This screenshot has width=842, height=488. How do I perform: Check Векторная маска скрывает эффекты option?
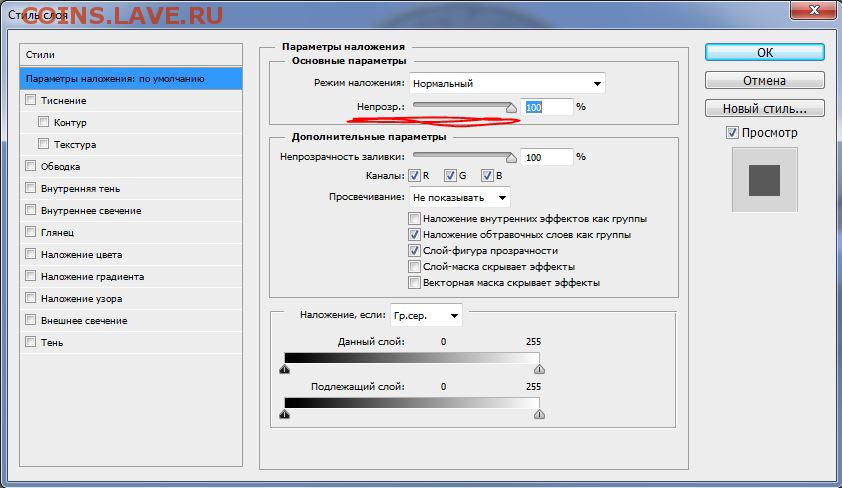[414, 283]
